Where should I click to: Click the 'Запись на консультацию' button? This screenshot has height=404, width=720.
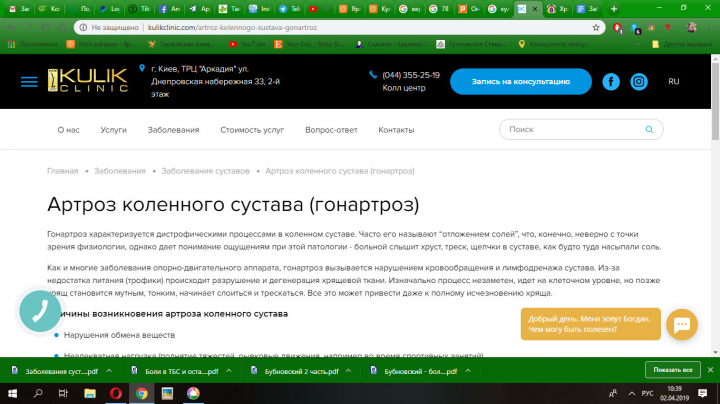tap(521, 82)
